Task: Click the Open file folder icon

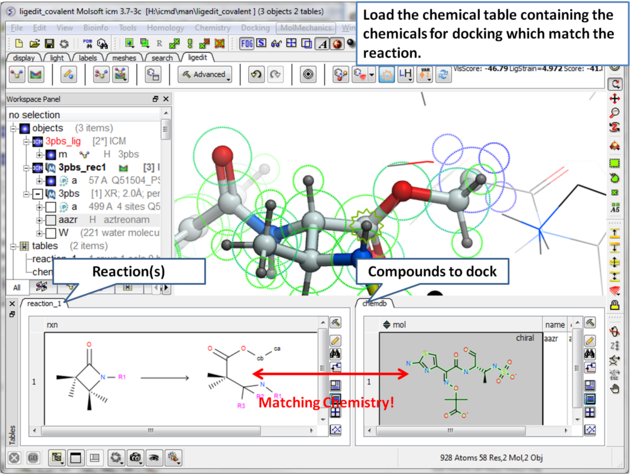Action: pos(35,44)
